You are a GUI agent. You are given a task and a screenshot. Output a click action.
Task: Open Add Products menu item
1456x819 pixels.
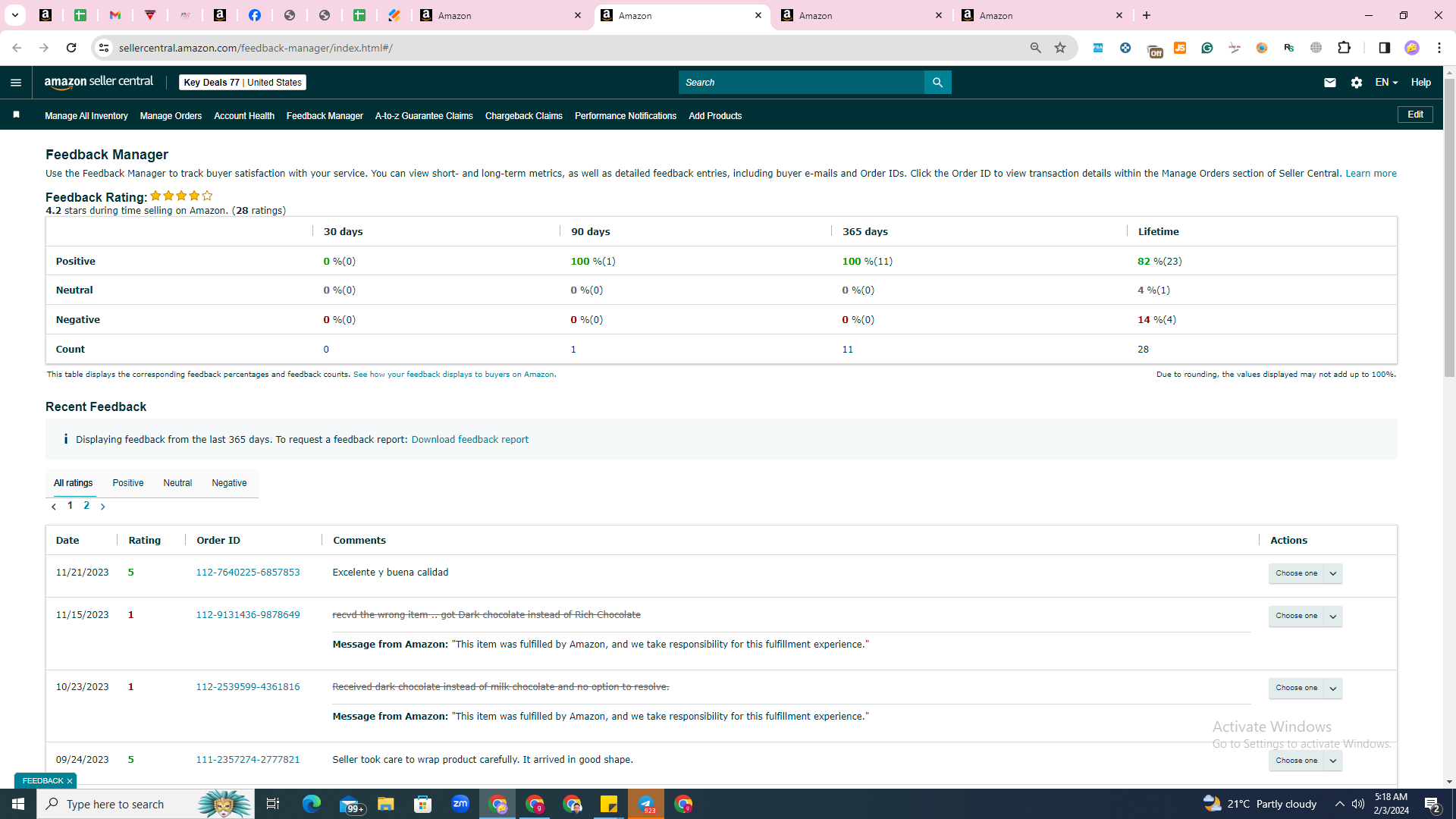pos(715,116)
